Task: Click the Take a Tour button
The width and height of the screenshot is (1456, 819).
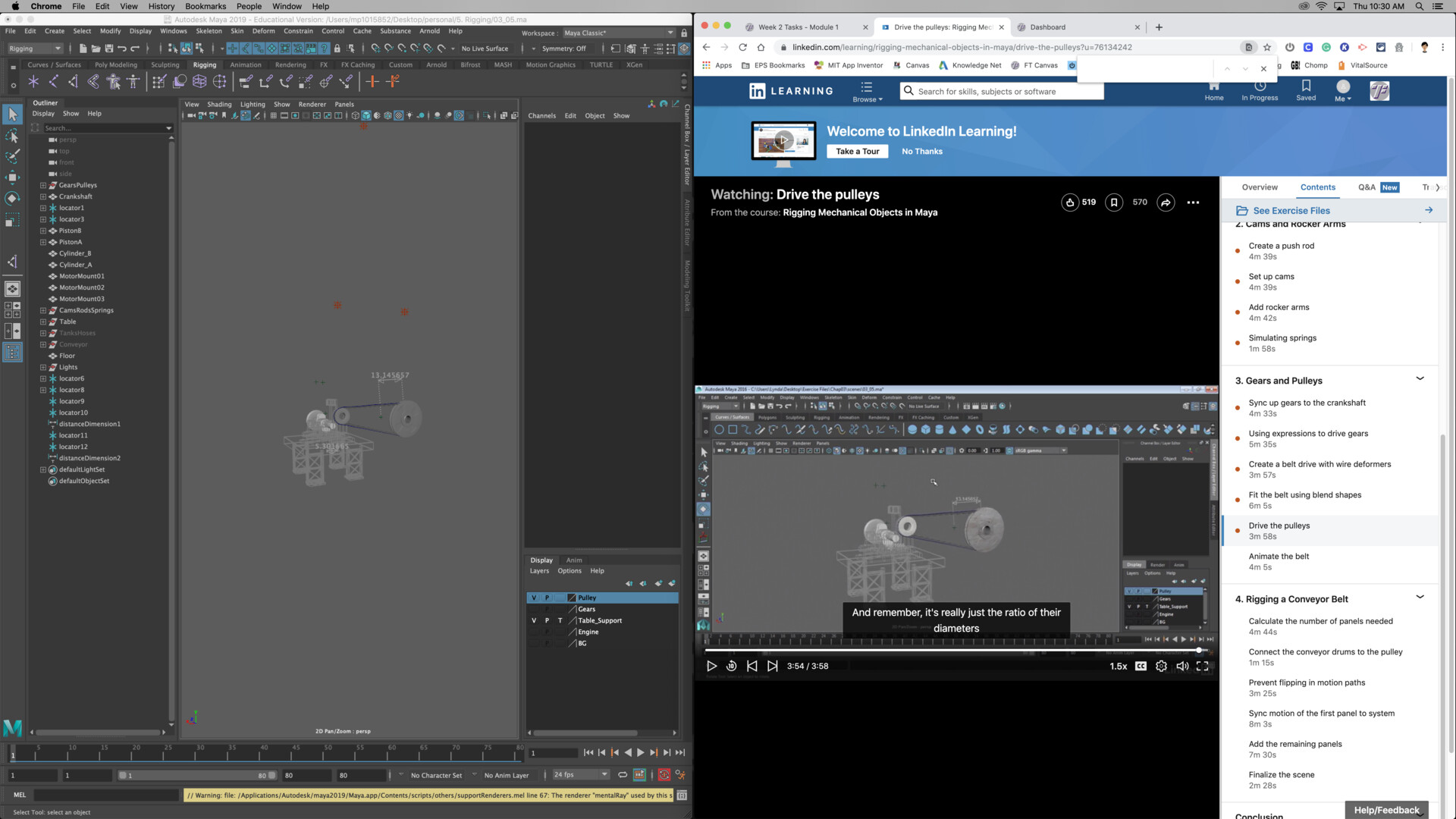Action: click(x=857, y=152)
